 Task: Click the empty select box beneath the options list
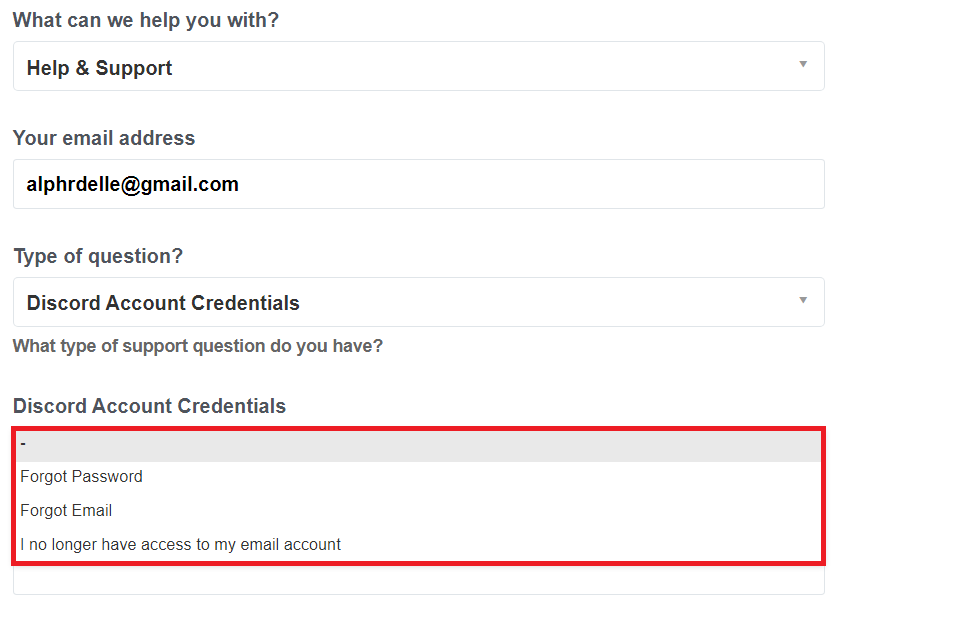419,580
